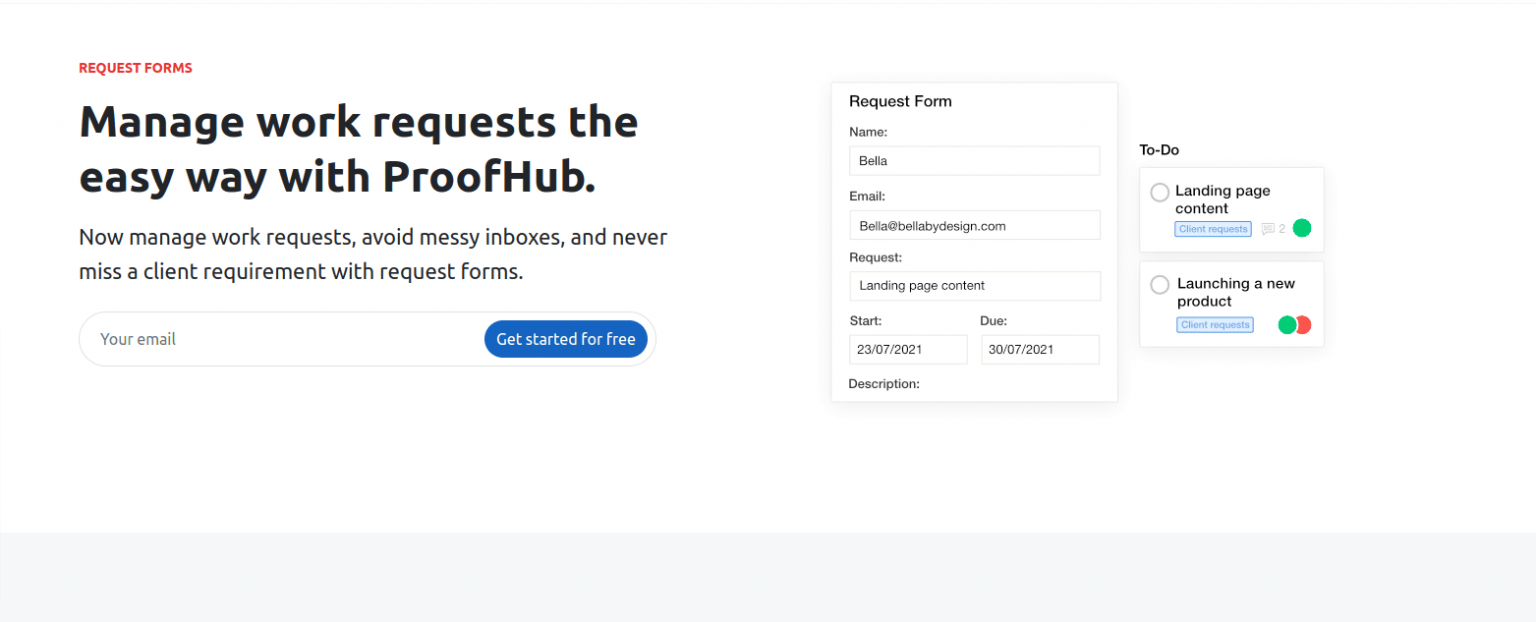Click the green assignee avatar on Launching a new product
The image size is (1536, 622).
coord(1288,324)
